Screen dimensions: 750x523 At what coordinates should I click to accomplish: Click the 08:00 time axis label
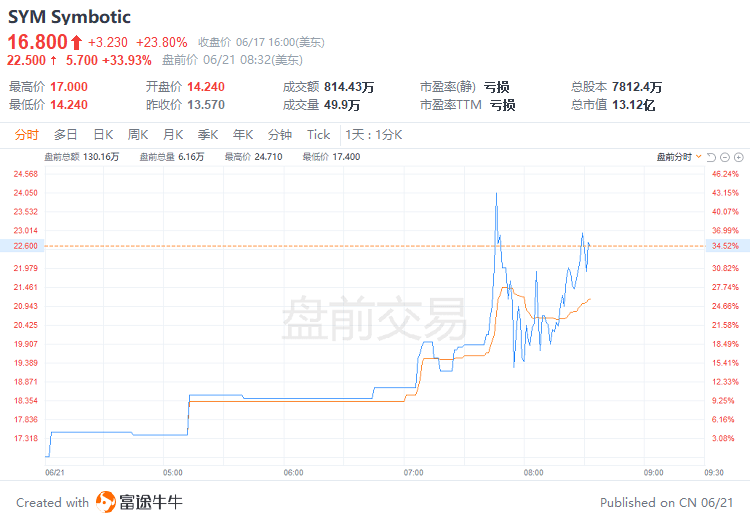pyautogui.click(x=533, y=473)
